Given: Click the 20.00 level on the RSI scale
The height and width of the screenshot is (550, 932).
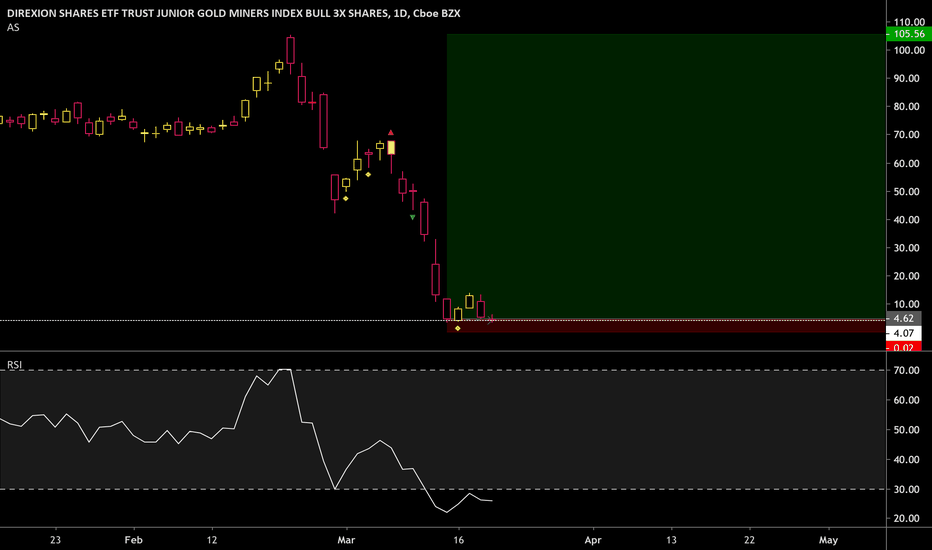Looking at the screenshot, I should [x=906, y=518].
